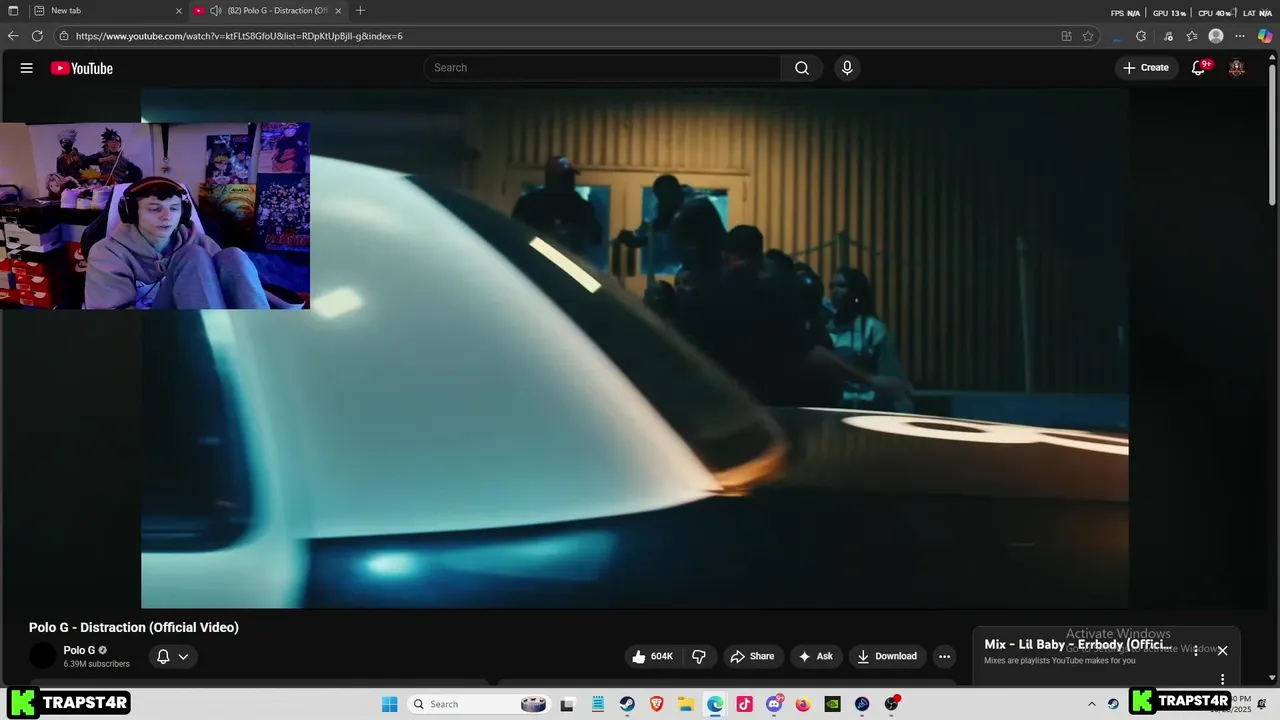Download the video
1280x720 pixels.
coord(887,656)
